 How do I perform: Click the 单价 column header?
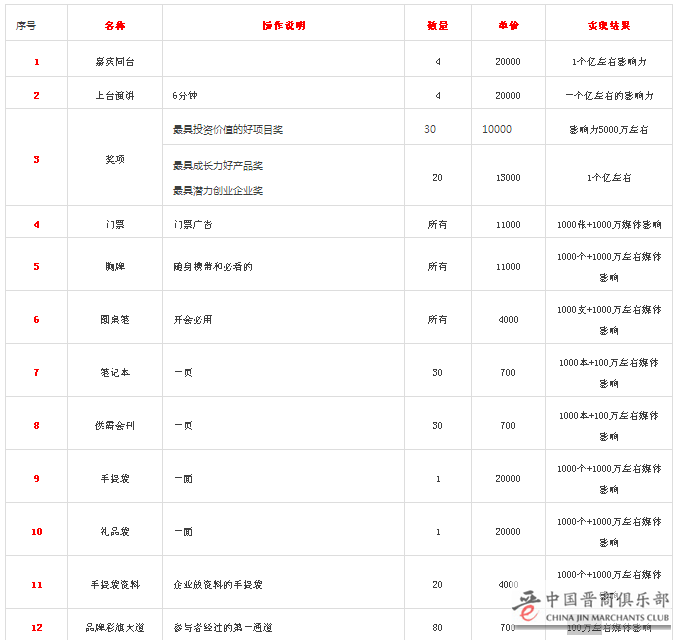tap(508, 23)
